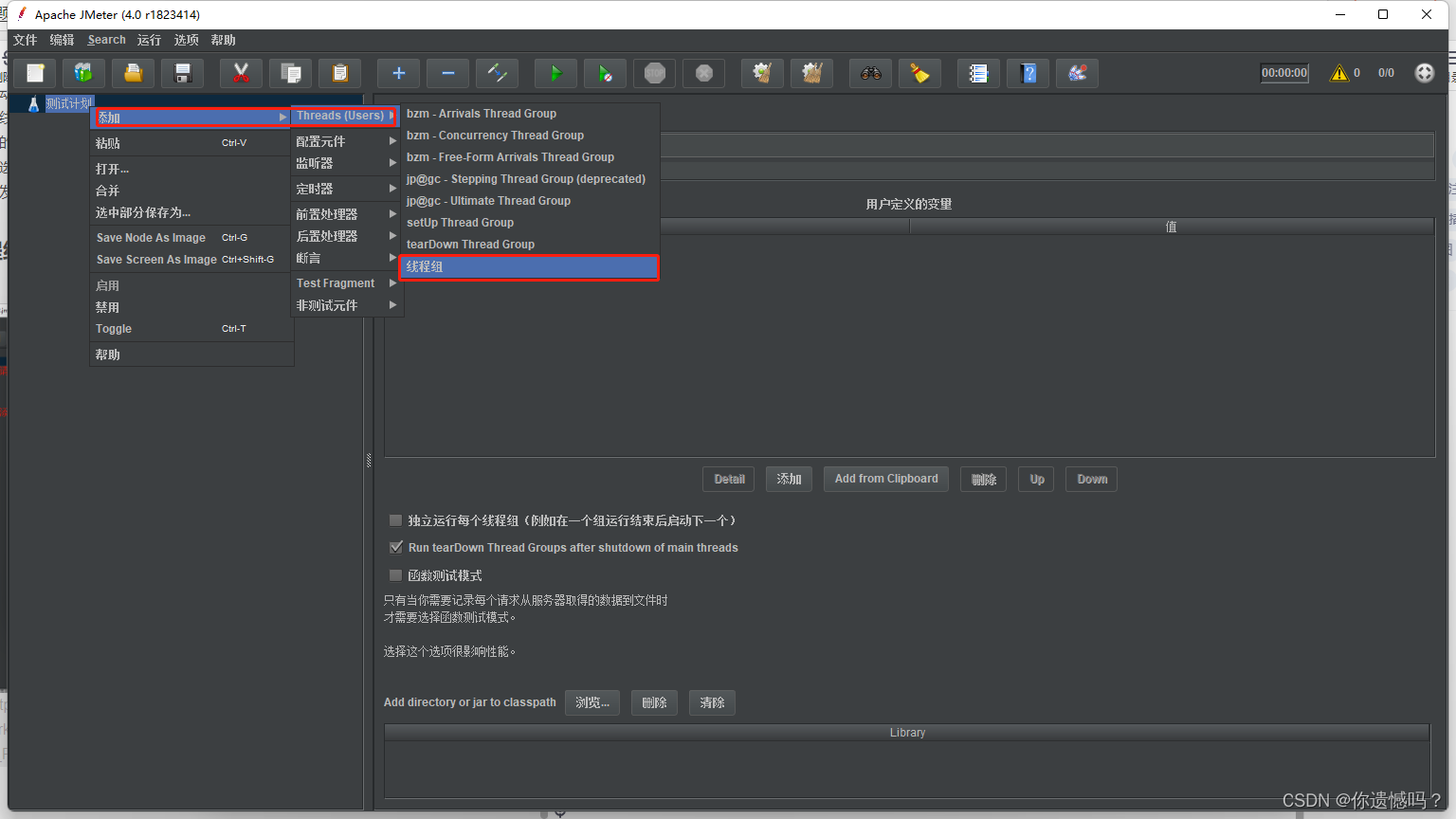This screenshot has height=819, width=1456.
Task: Open the 运行 menu
Action: coord(149,40)
